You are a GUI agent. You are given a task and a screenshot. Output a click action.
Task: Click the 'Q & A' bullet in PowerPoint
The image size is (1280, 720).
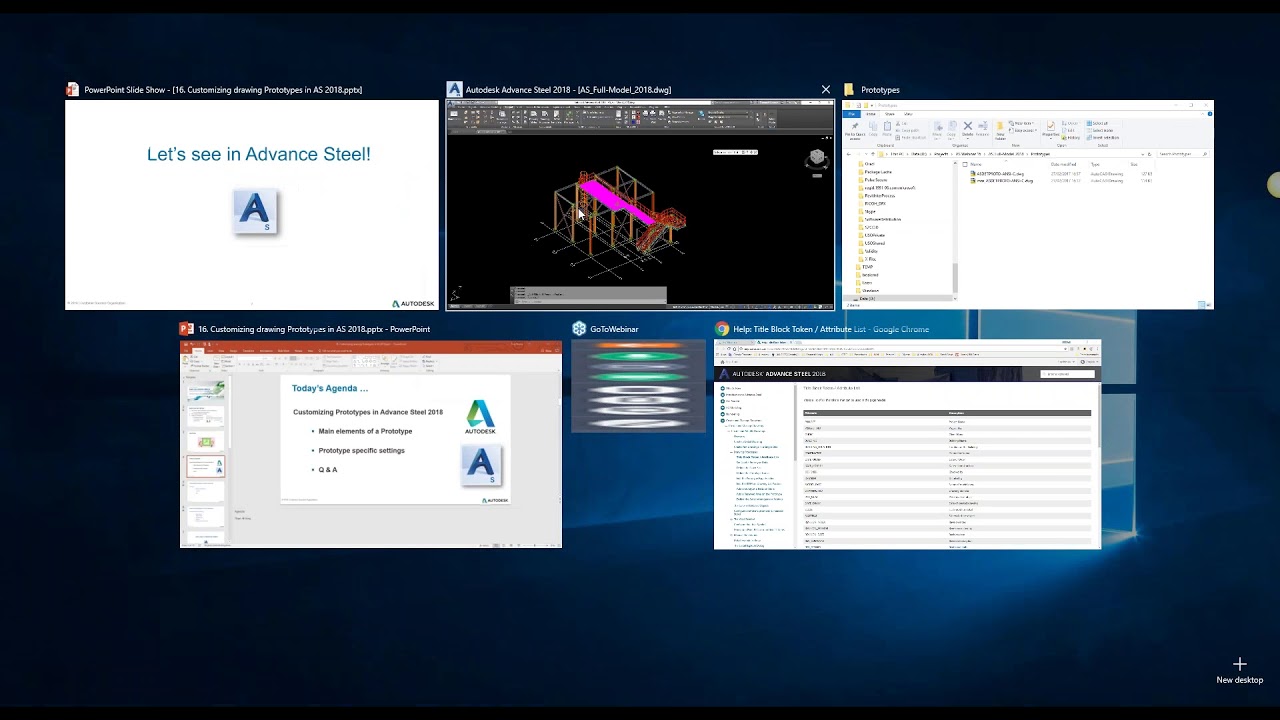point(328,469)
